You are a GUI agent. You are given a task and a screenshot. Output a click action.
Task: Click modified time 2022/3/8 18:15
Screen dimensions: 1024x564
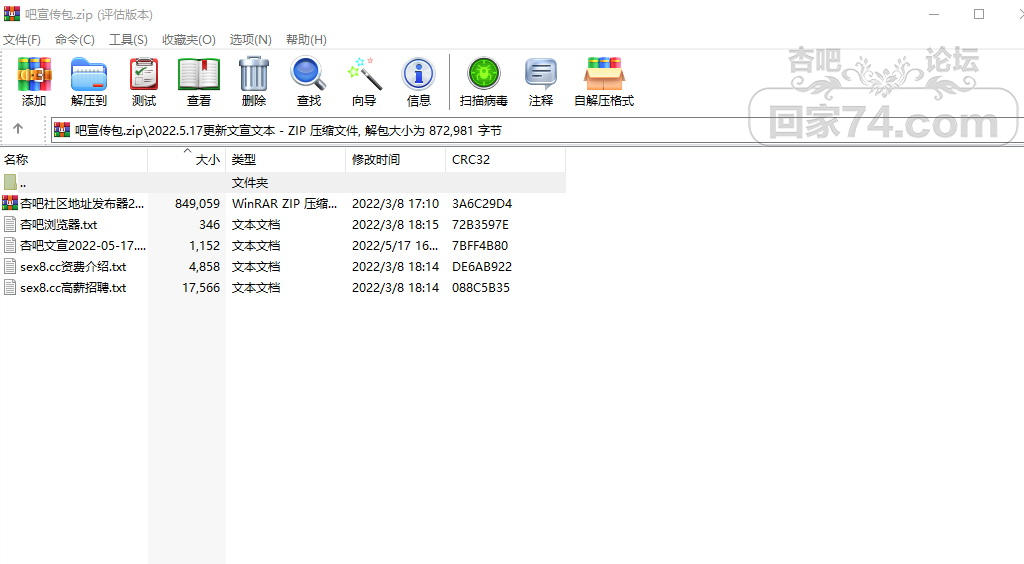pos(395,225)
